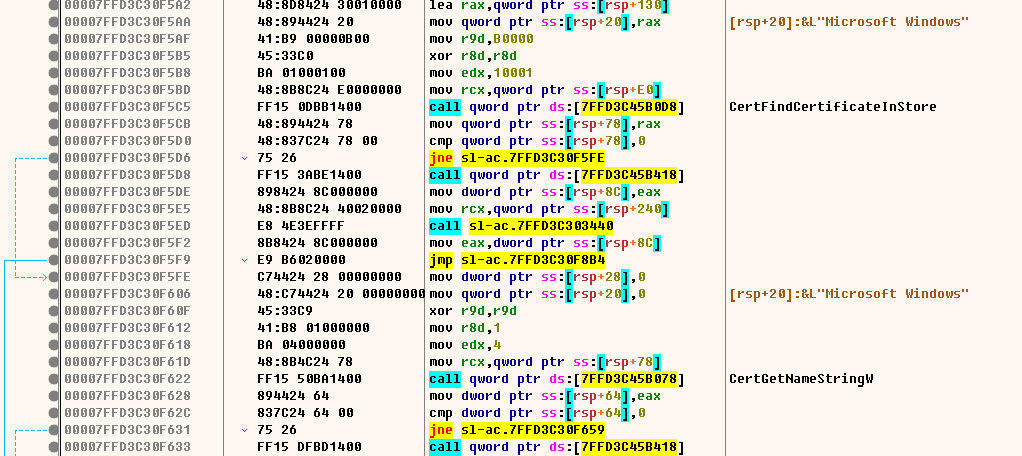Click instruction "cmp dword ptr ss:[rsp+64],0"
This screenshot has width=1022, height=456.
coord(539,412)
